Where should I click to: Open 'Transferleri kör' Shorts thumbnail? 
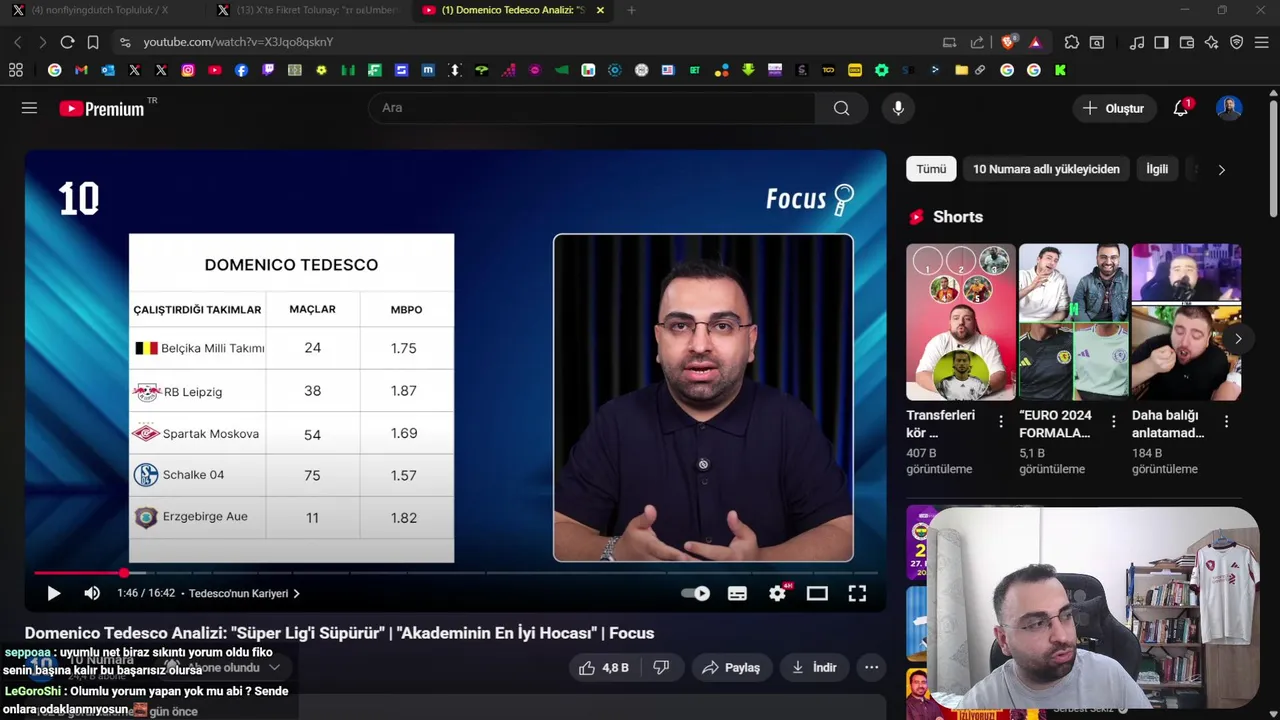[961, 322]
